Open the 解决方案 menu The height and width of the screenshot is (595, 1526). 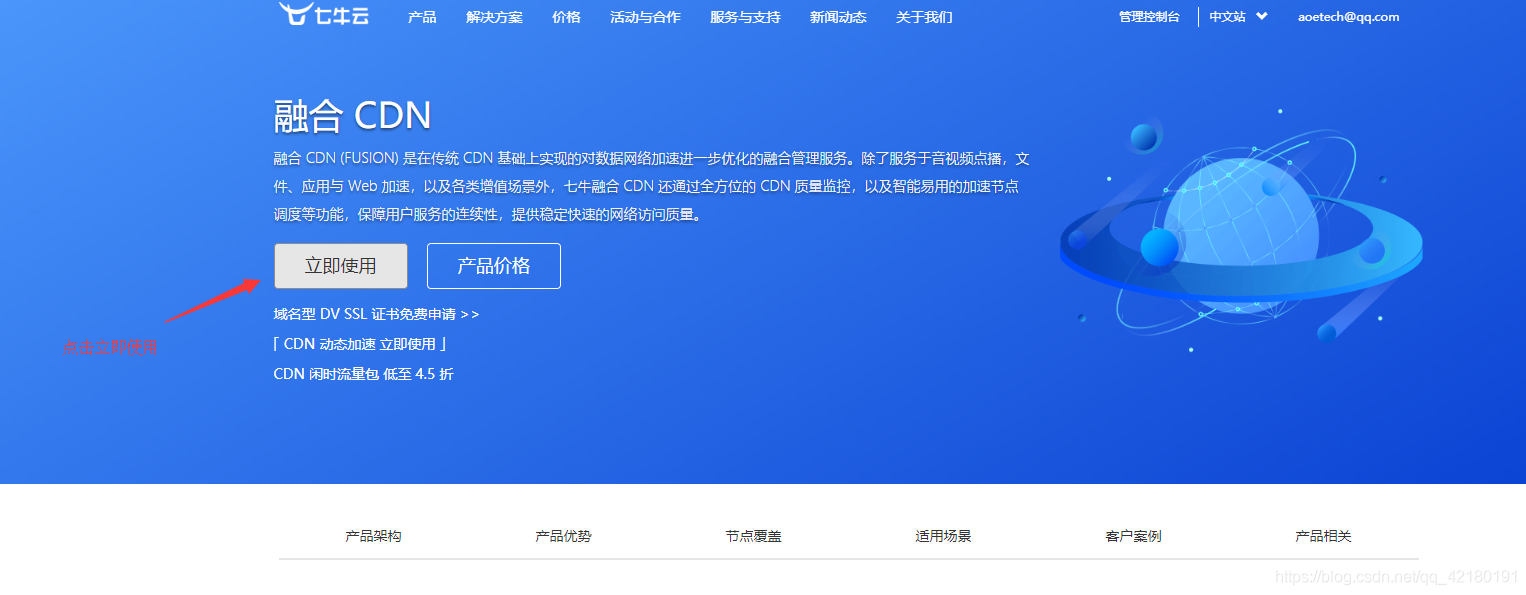[x=494, y=17]
